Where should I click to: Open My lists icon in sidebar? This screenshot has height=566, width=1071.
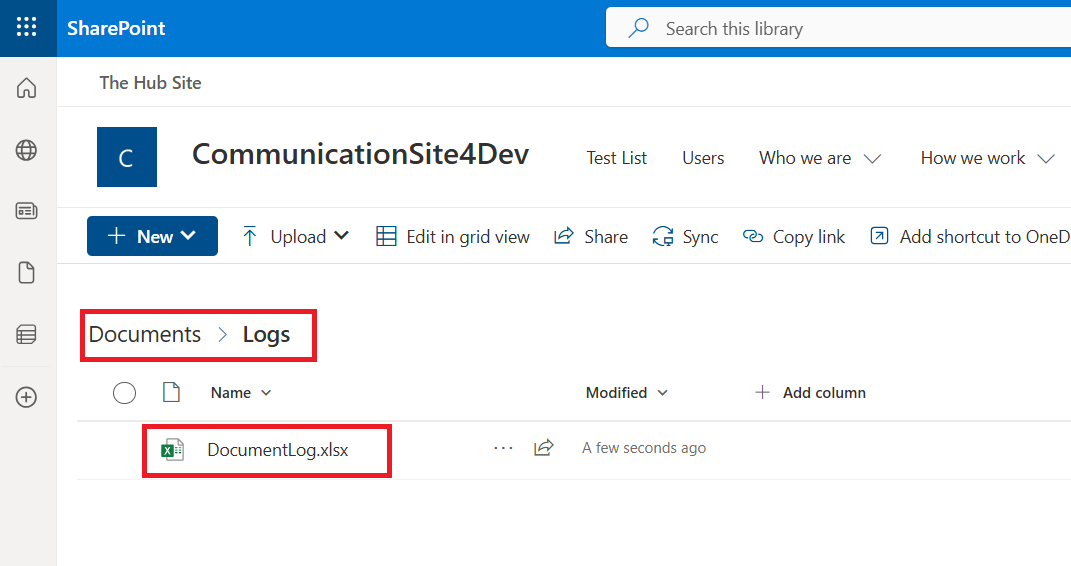(x=27, y=335)
